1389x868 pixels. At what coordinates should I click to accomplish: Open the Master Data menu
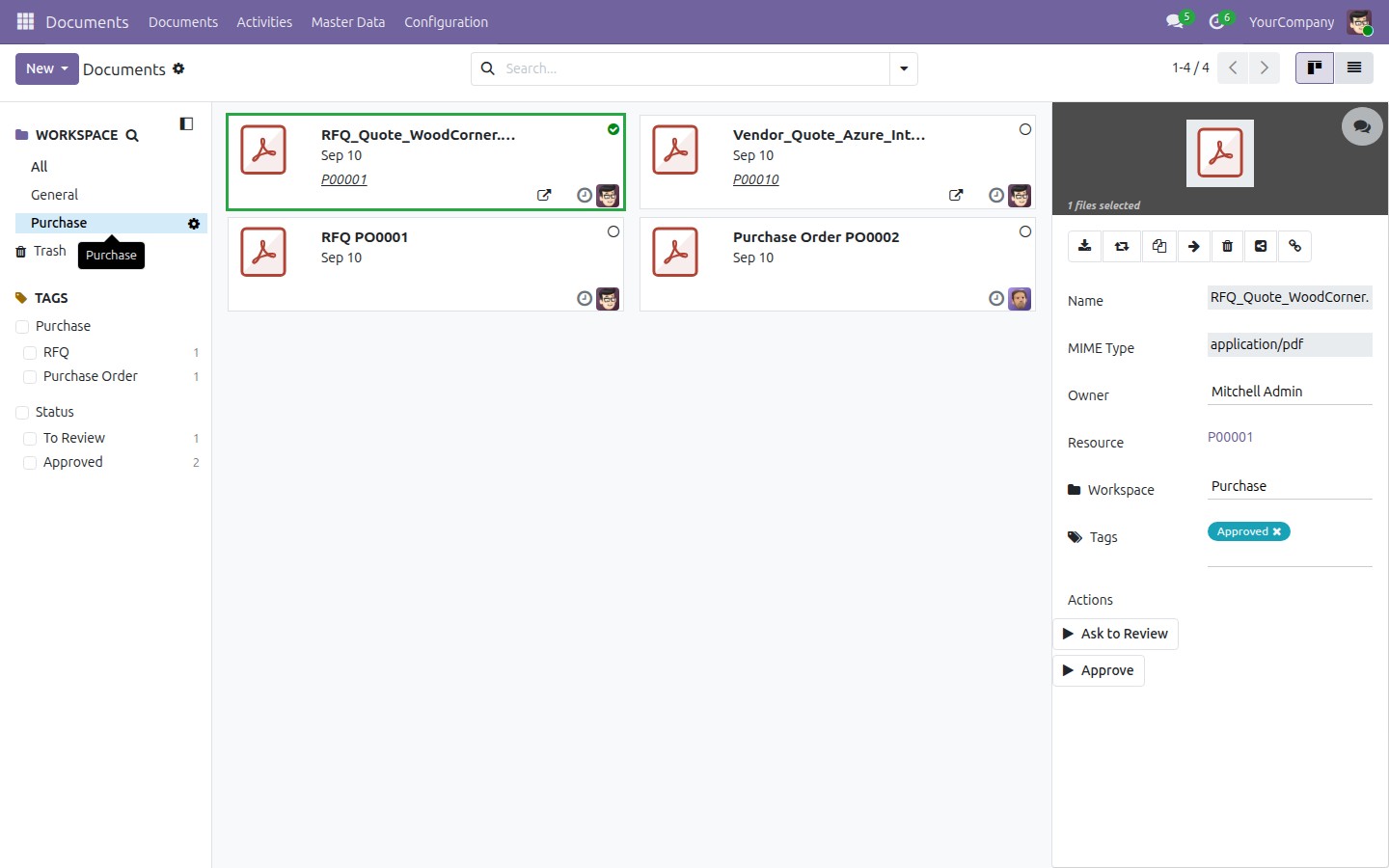pyautogui.click(x=348, y=22)
